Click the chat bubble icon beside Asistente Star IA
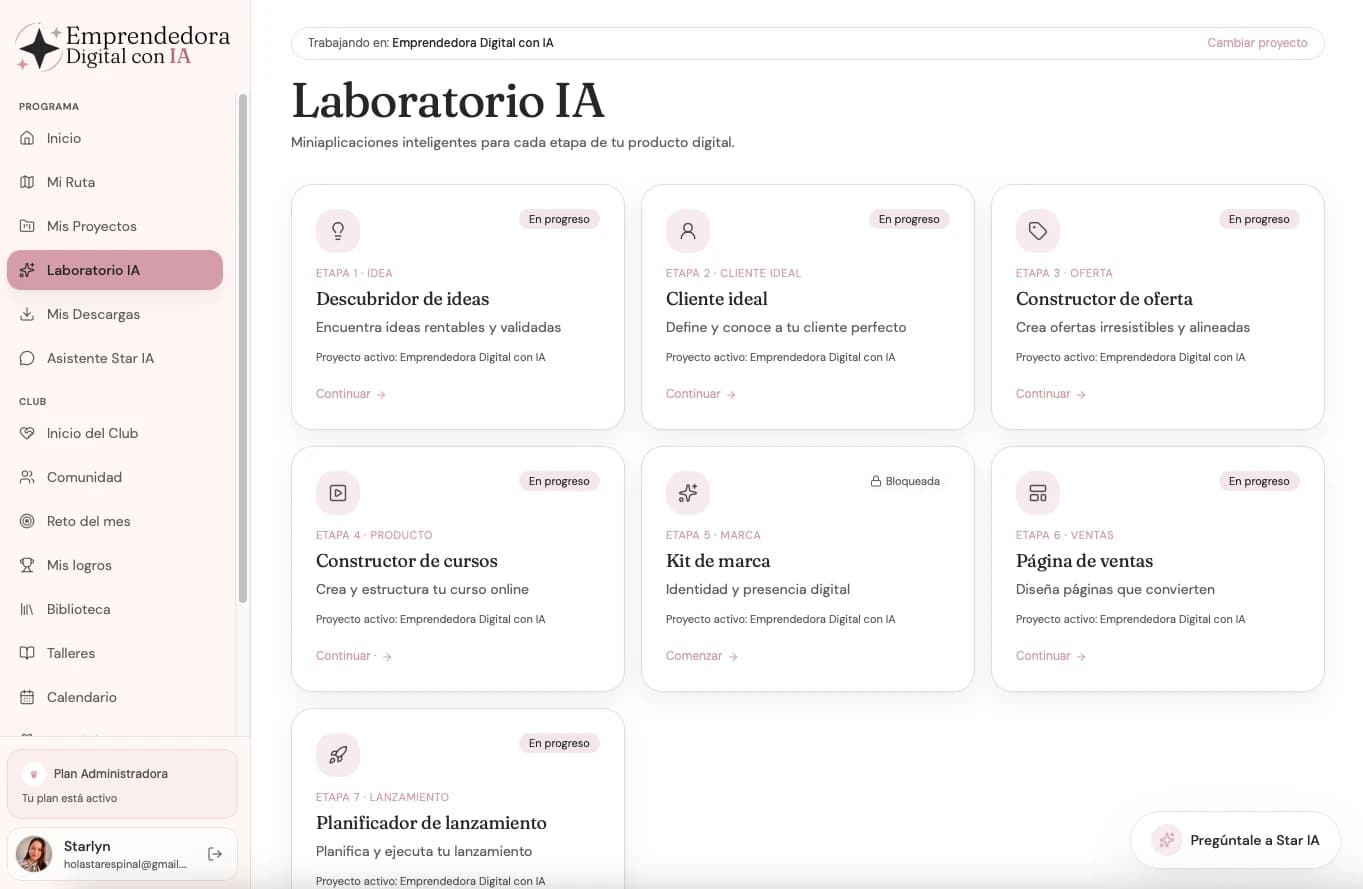This screenshot has width=1363, height=889. [27, 358]
